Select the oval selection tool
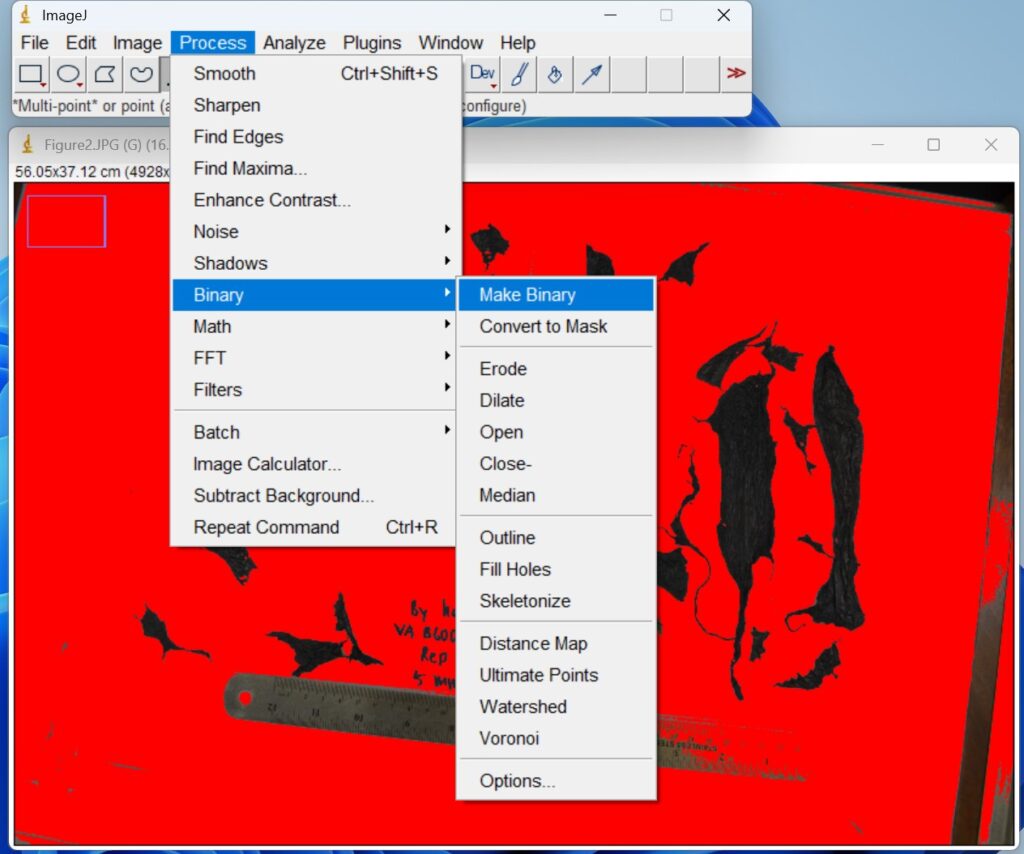Image resolution: width=1024 pixels, height=854 pixels. tap(67, 74)
